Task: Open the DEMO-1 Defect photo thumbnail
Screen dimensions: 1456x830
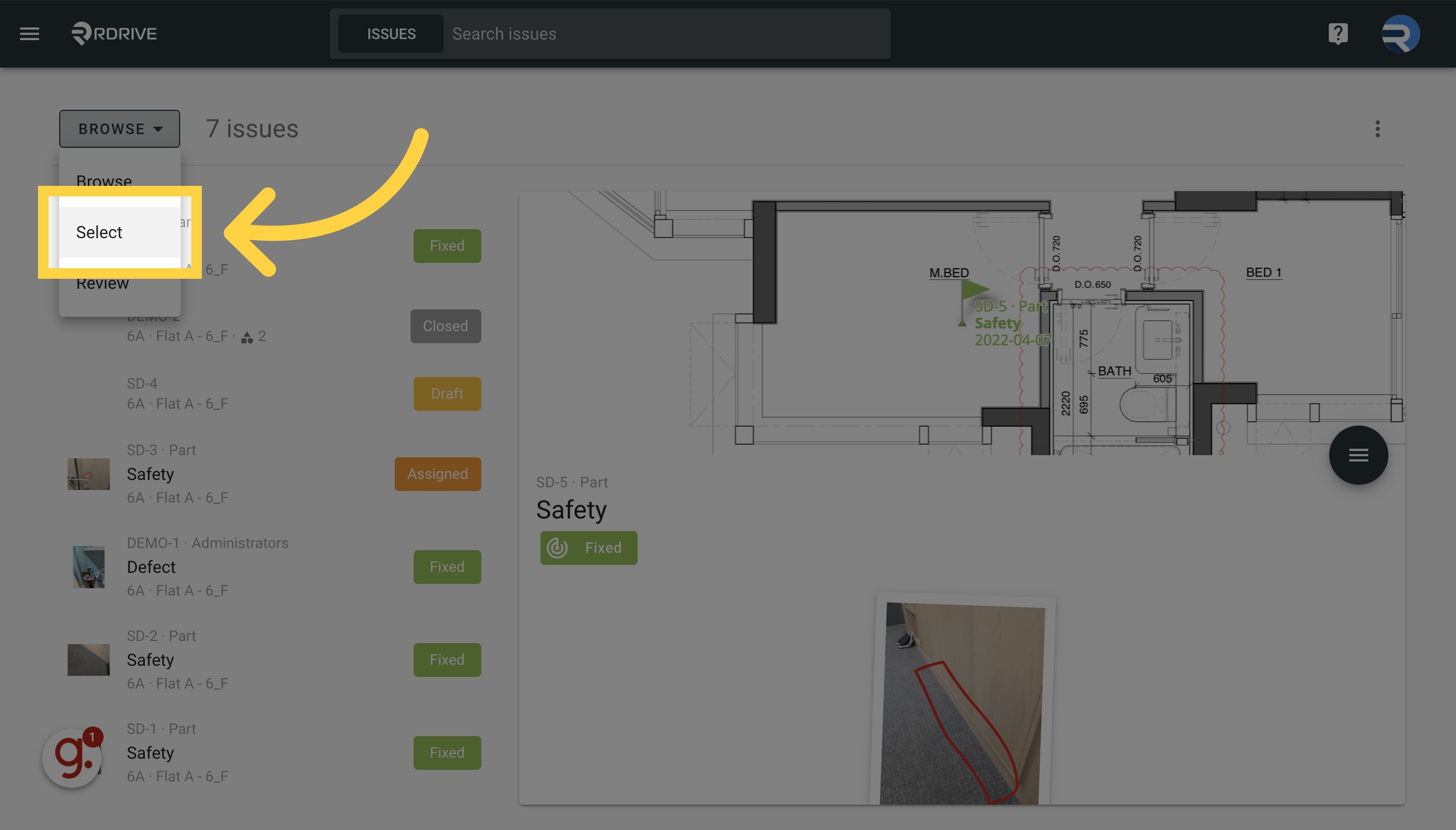Action: pyautogui.click(x=88, y=567)
